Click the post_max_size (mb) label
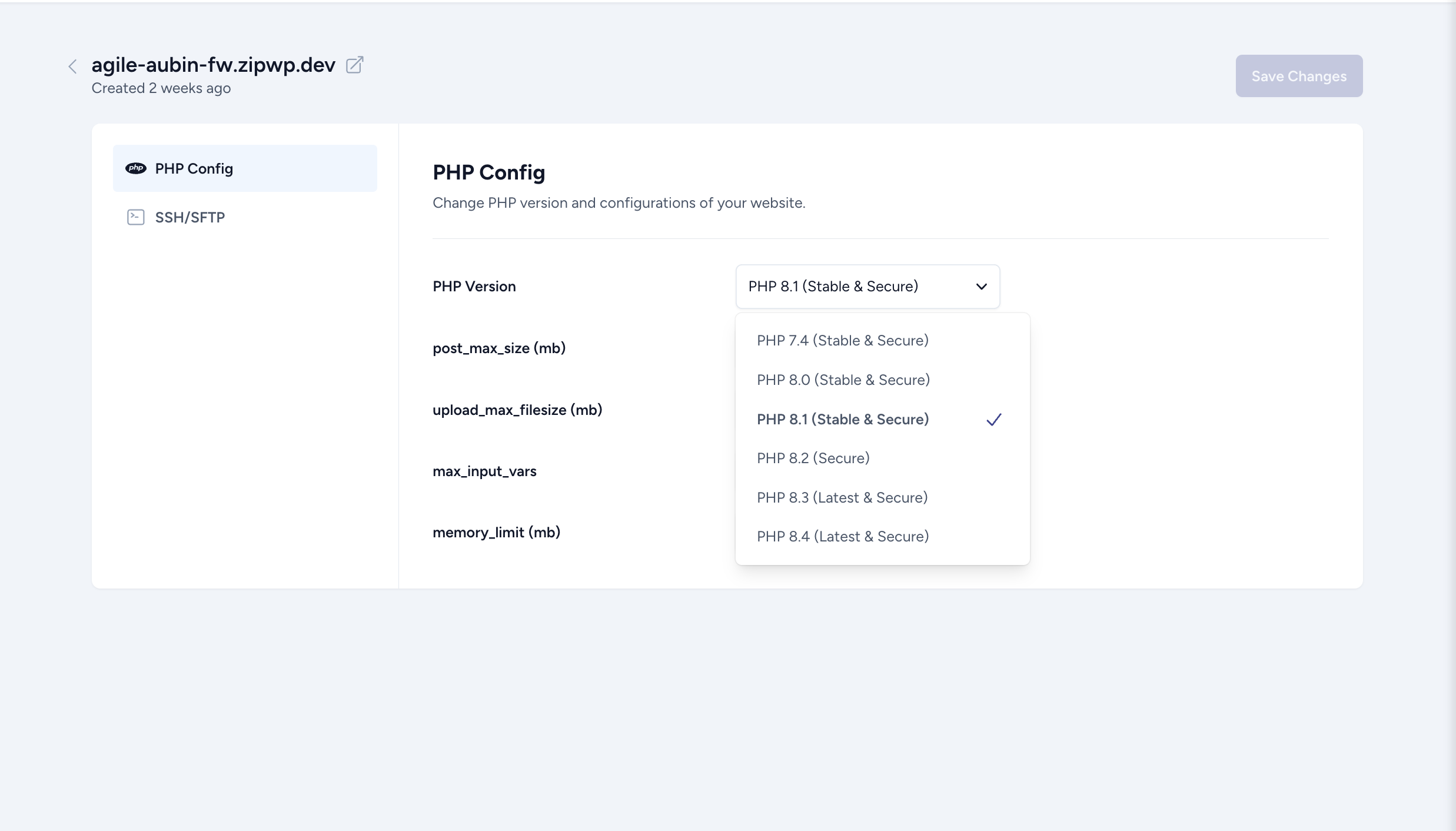The height and width of the screenshot is (831, 1456). click(498, 348)
